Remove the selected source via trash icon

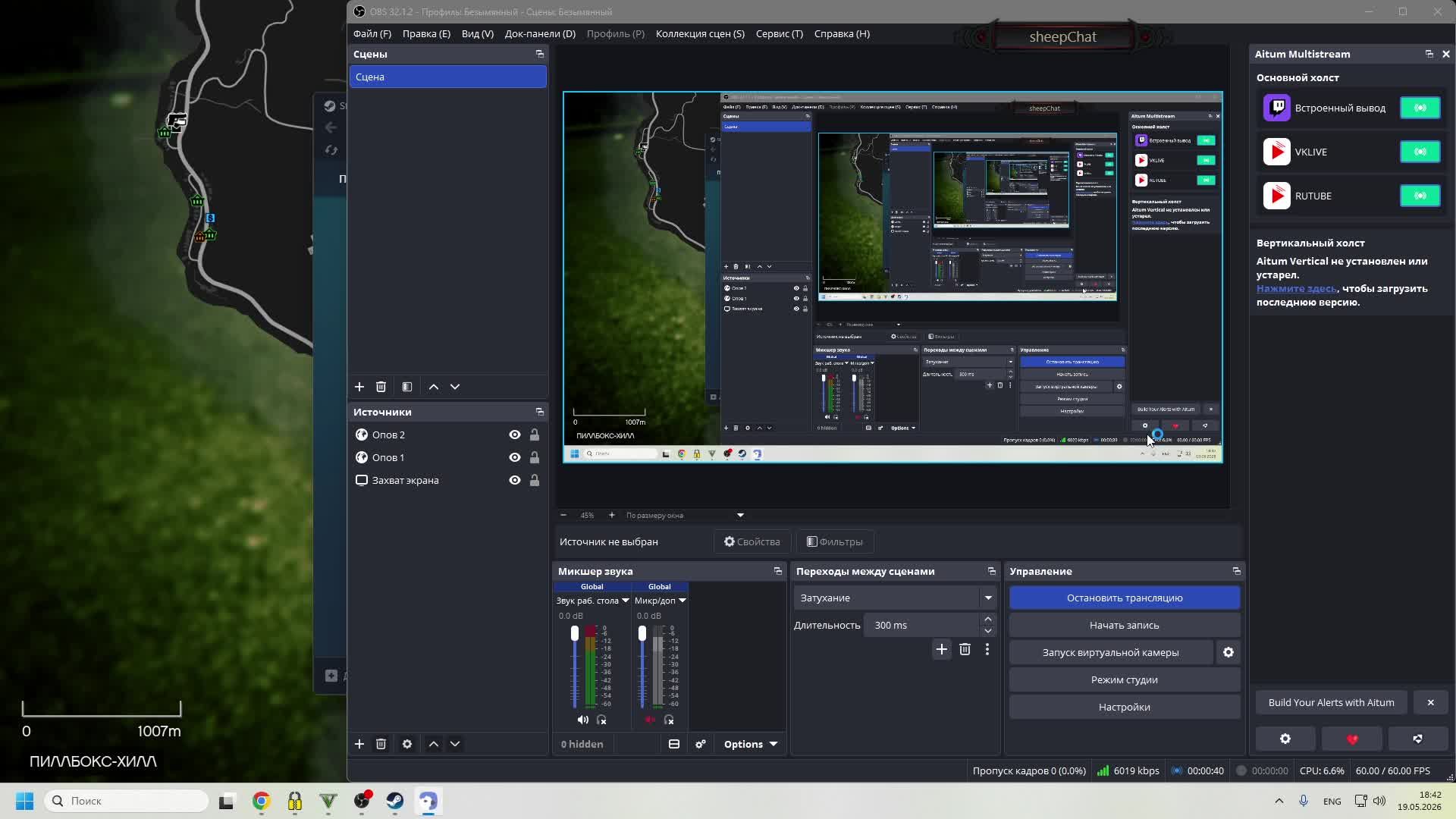[x=381, y=744]
